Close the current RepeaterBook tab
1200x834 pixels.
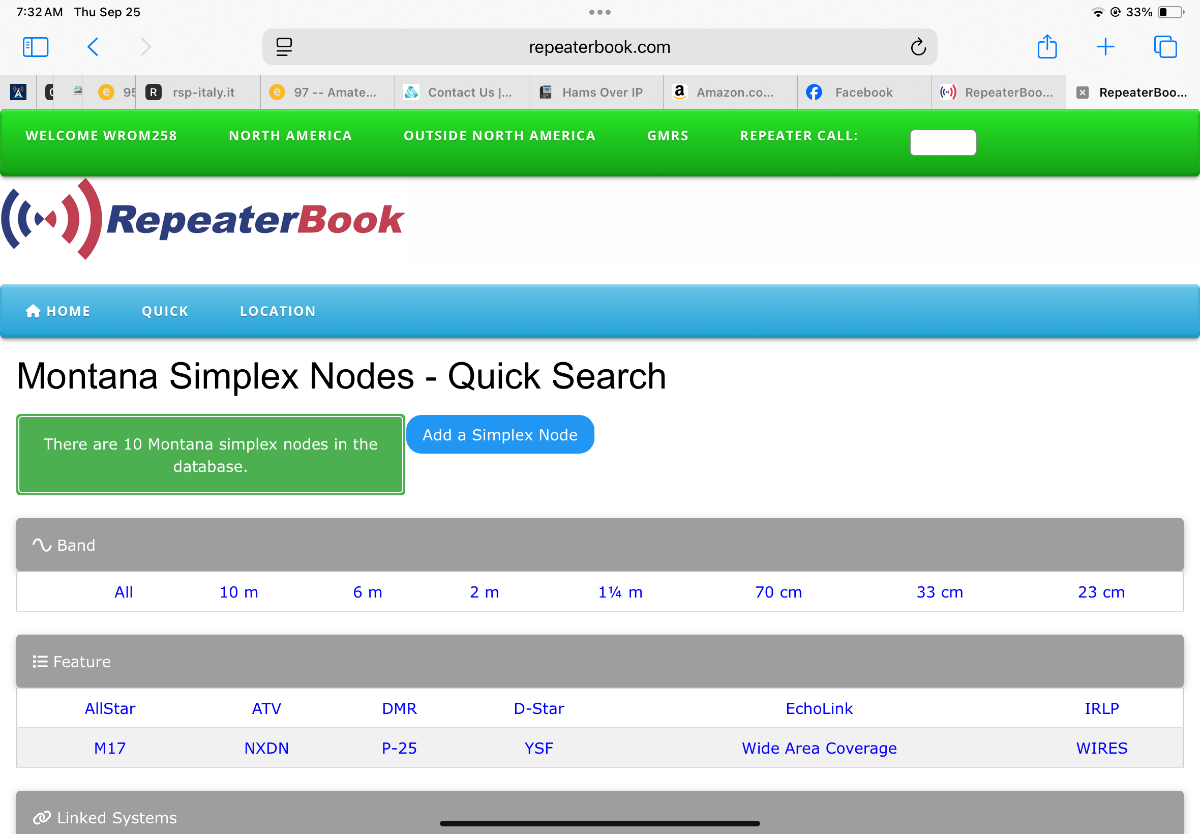[1082, 92]
